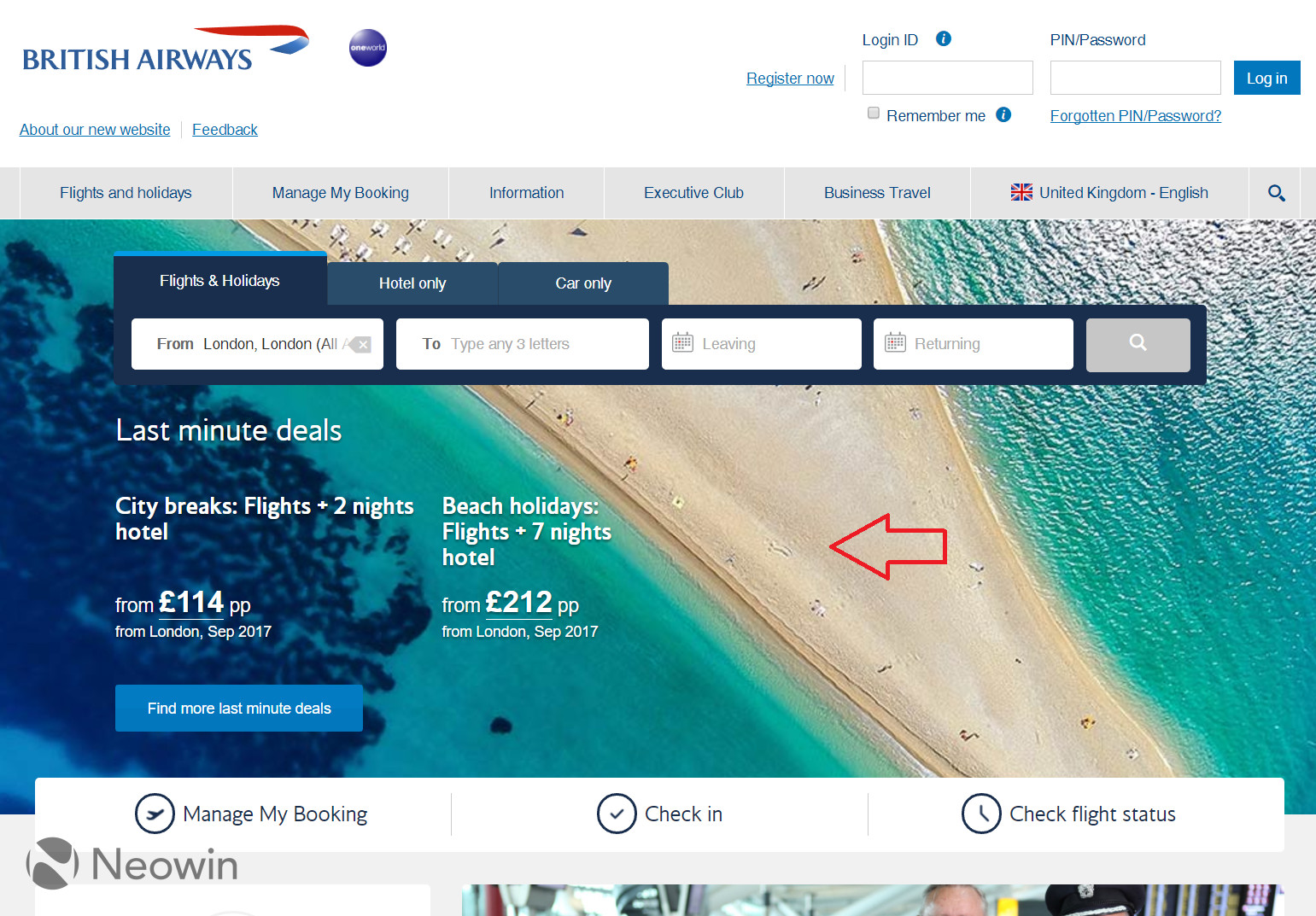Click the Remember me info icon

1004,114
